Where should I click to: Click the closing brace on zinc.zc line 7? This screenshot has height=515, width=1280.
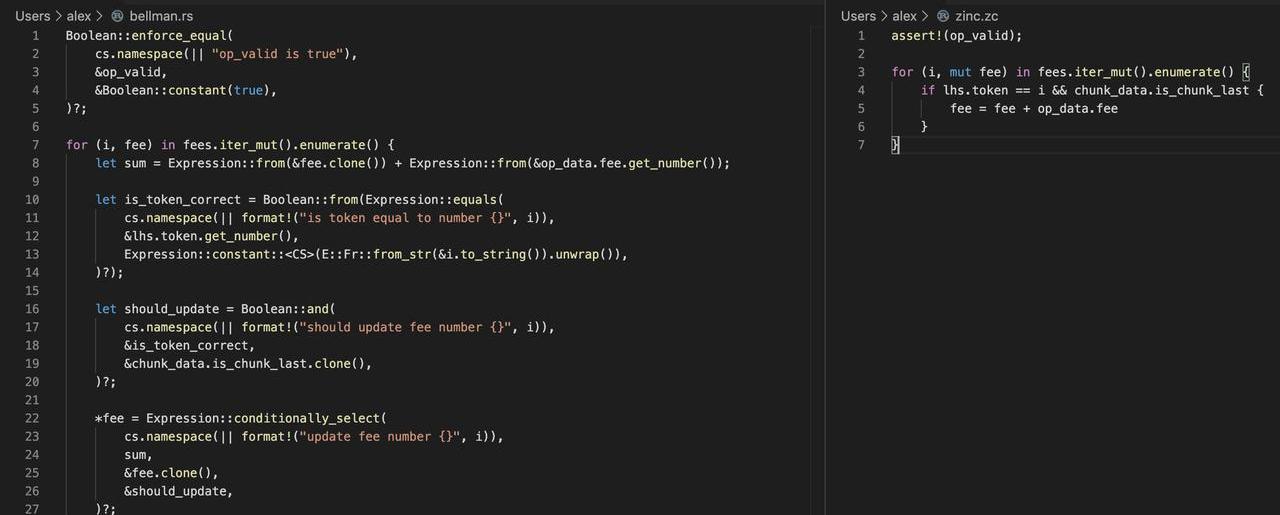pos(895,145)
